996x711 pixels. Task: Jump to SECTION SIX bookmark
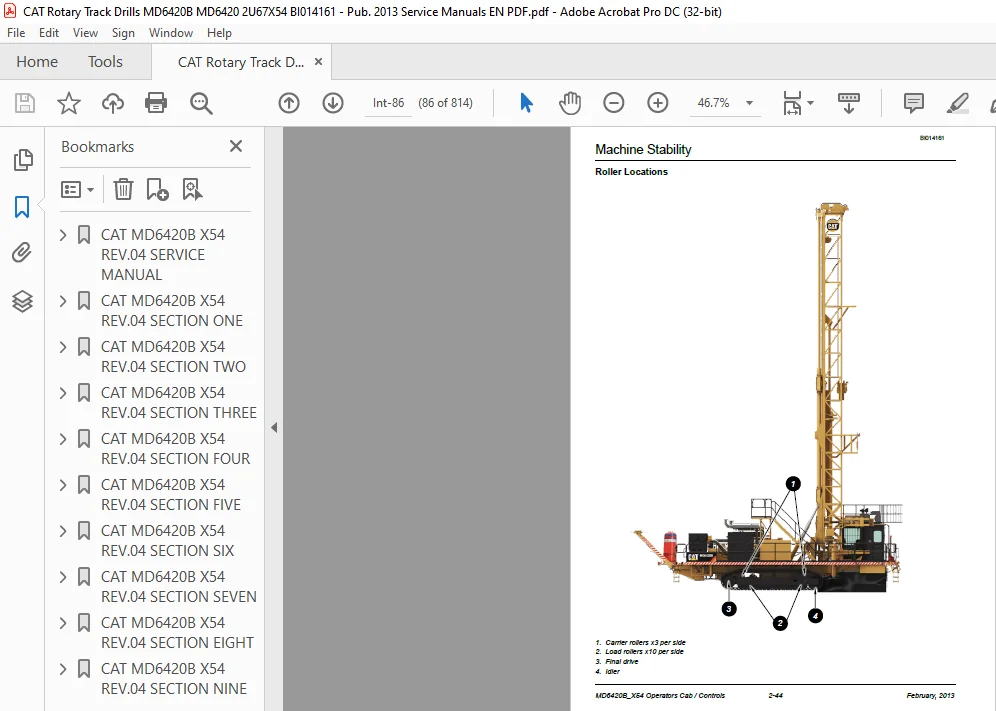click(x=168, y=541)
